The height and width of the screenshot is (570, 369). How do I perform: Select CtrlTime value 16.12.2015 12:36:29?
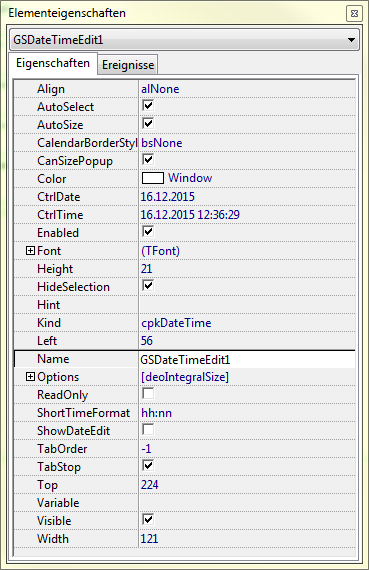point(190,214)
